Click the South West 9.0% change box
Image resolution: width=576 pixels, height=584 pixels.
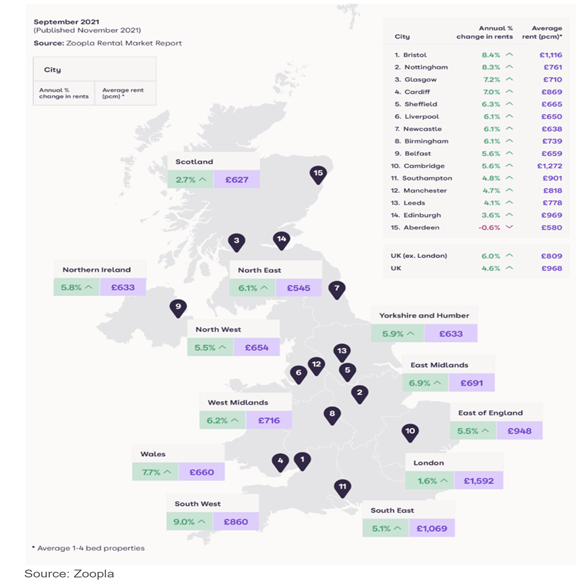190,522
